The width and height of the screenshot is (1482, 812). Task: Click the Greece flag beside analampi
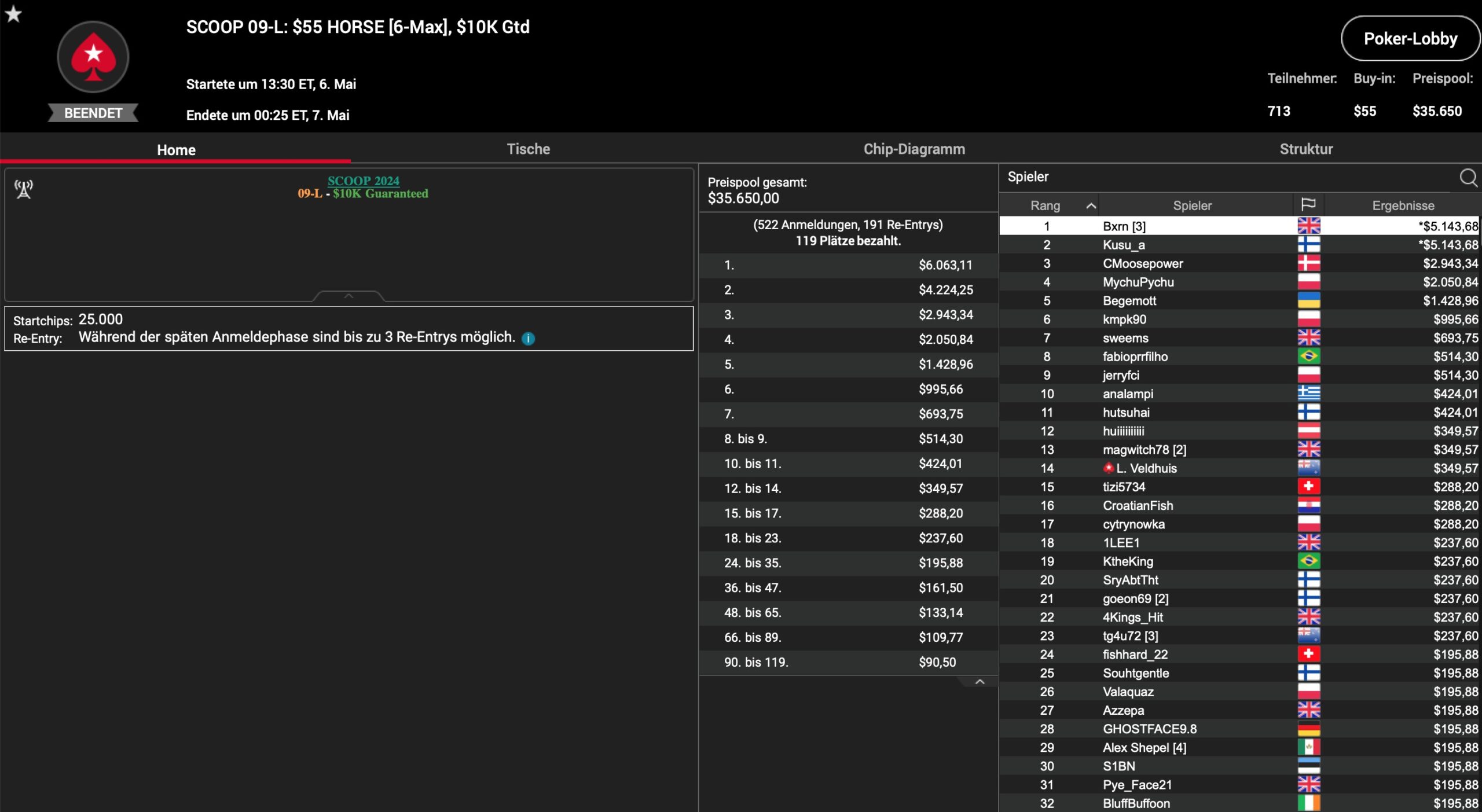1308,393
